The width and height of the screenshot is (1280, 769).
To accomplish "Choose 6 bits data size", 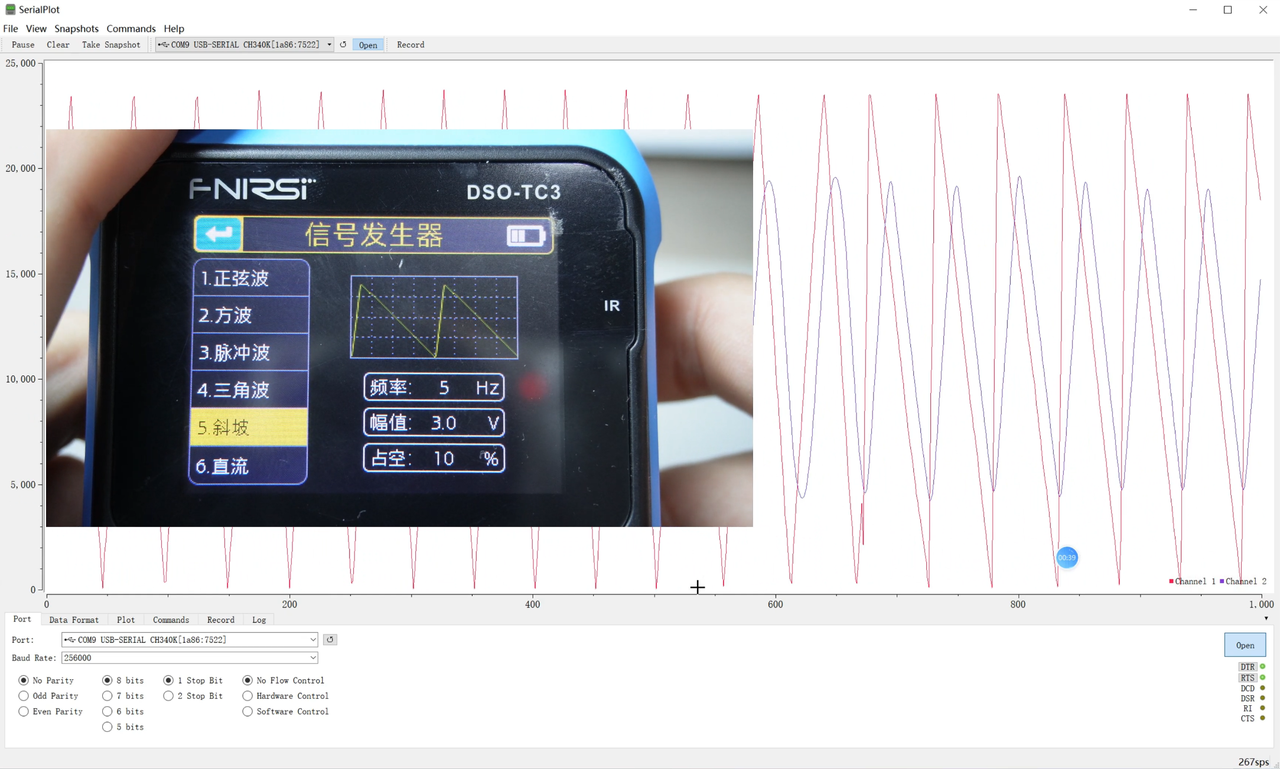I will click(123, 712).
